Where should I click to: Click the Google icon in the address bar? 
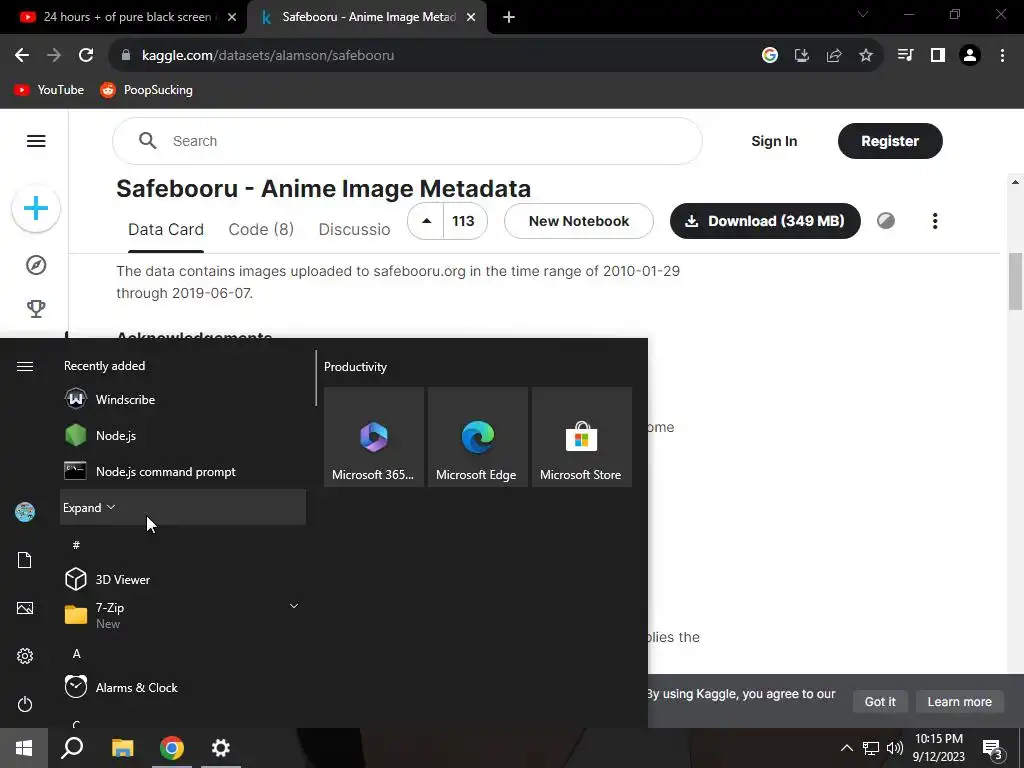click(770, 56)
